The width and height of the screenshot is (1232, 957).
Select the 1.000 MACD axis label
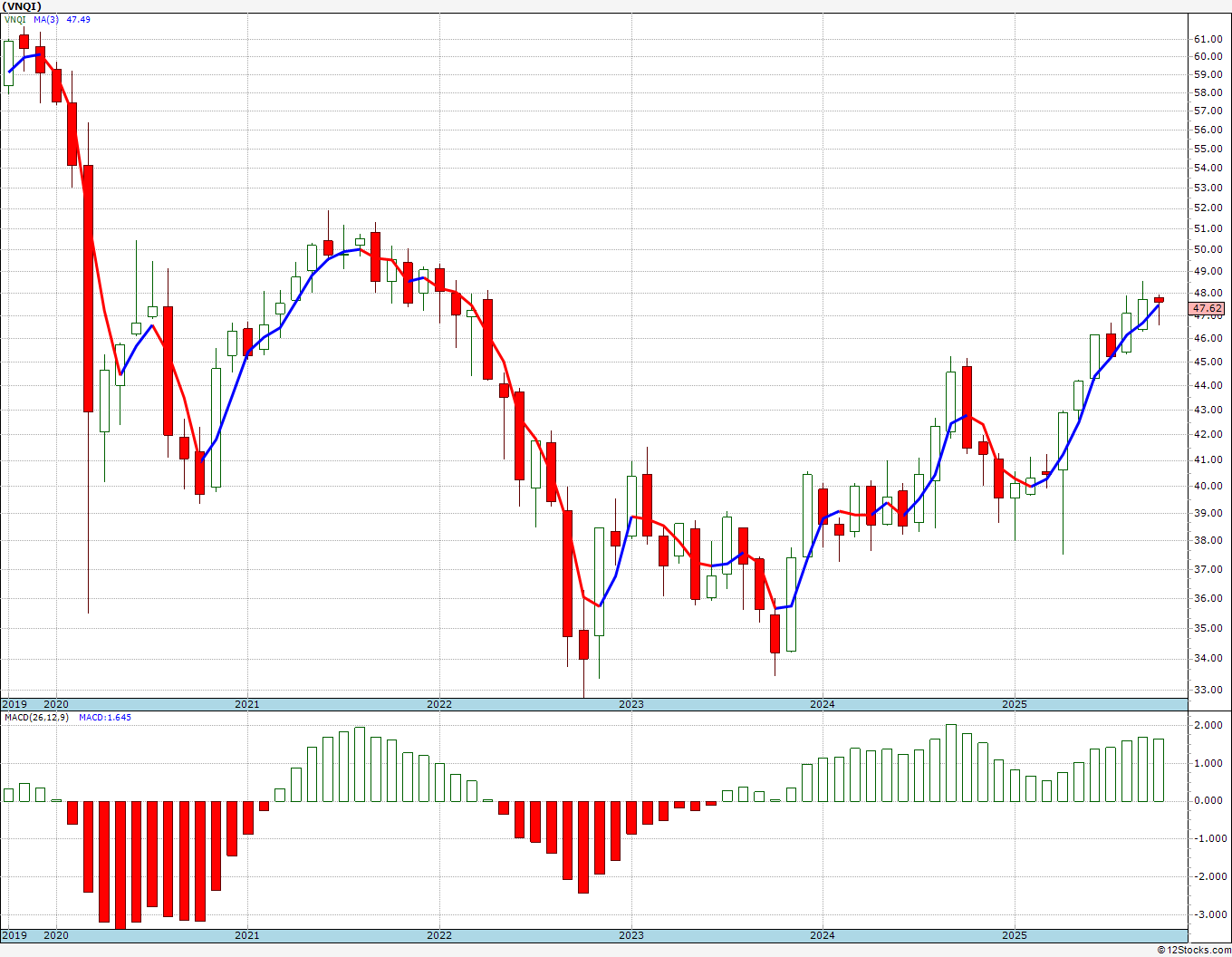click(x=1208, y=763)
